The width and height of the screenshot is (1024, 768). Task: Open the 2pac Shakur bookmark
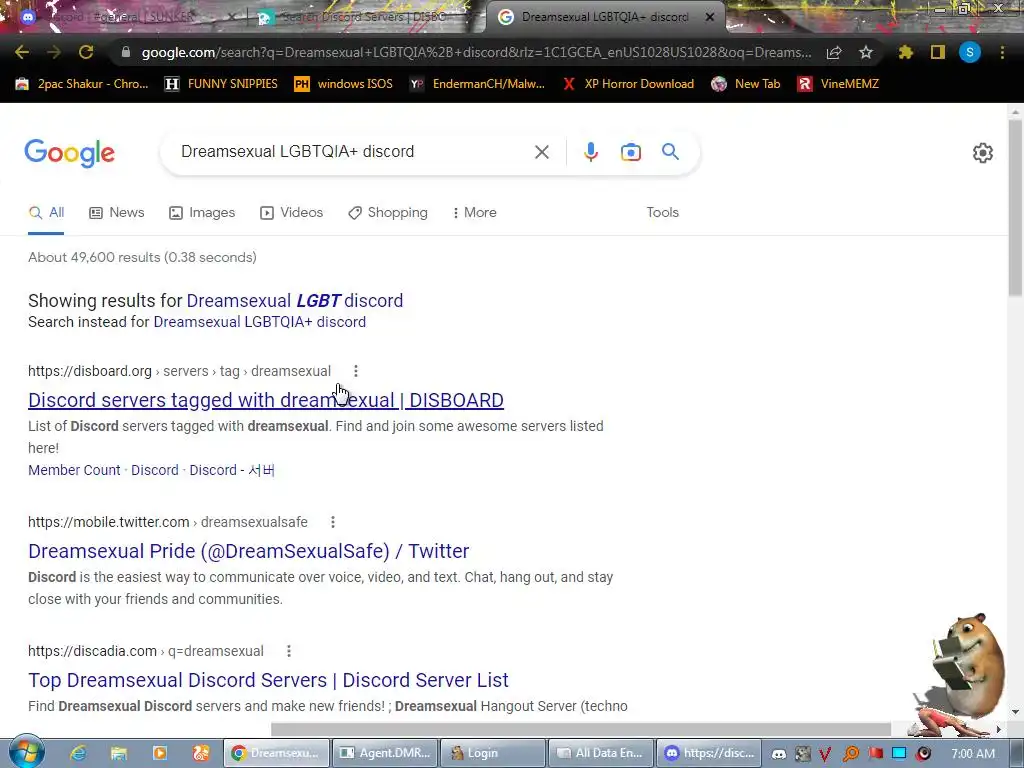(82, 84)
